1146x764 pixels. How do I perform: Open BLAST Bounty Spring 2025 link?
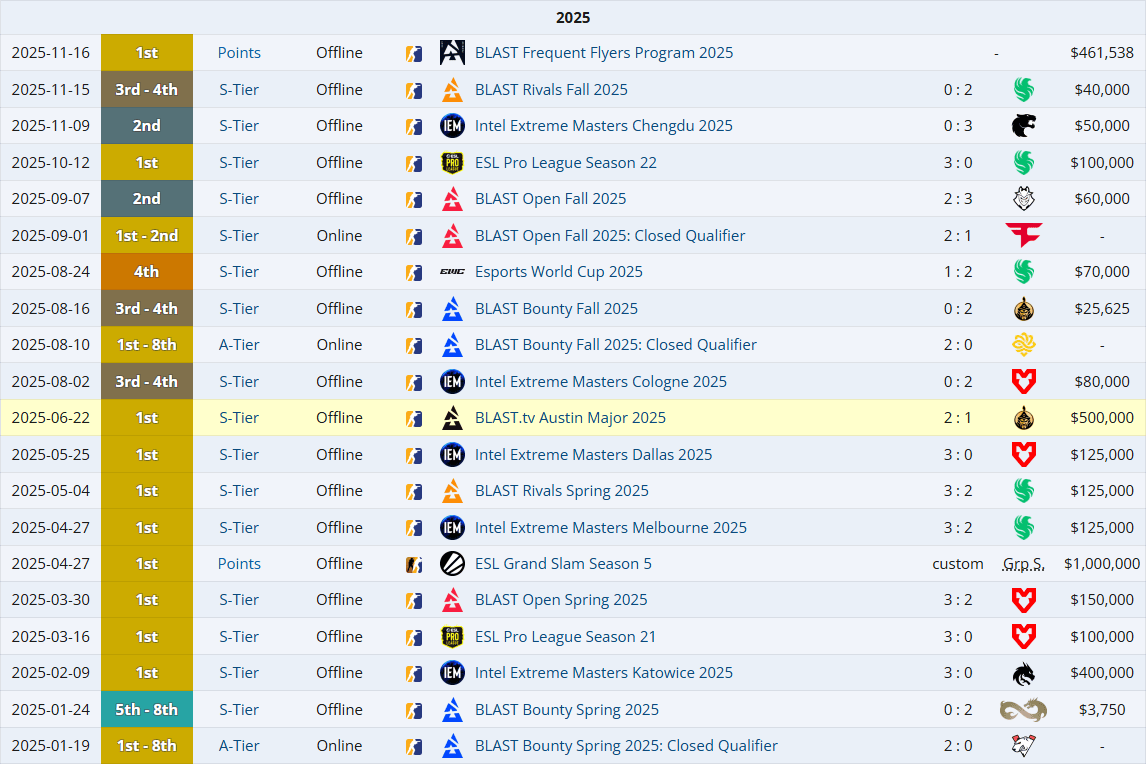(566, 709)
